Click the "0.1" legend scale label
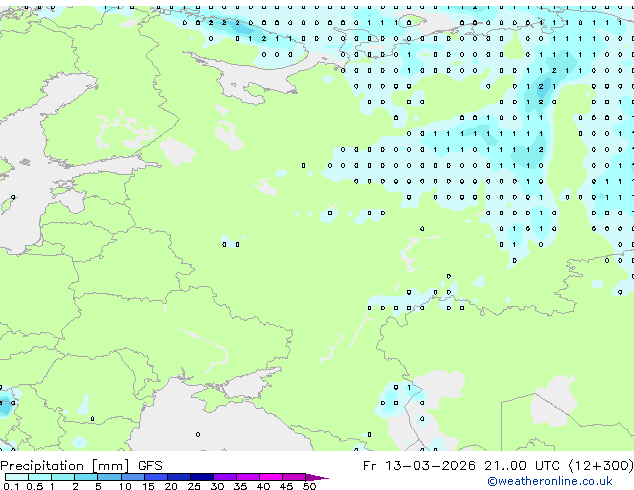Viewport: 634px width, 490px height. (x=11, y=486)
